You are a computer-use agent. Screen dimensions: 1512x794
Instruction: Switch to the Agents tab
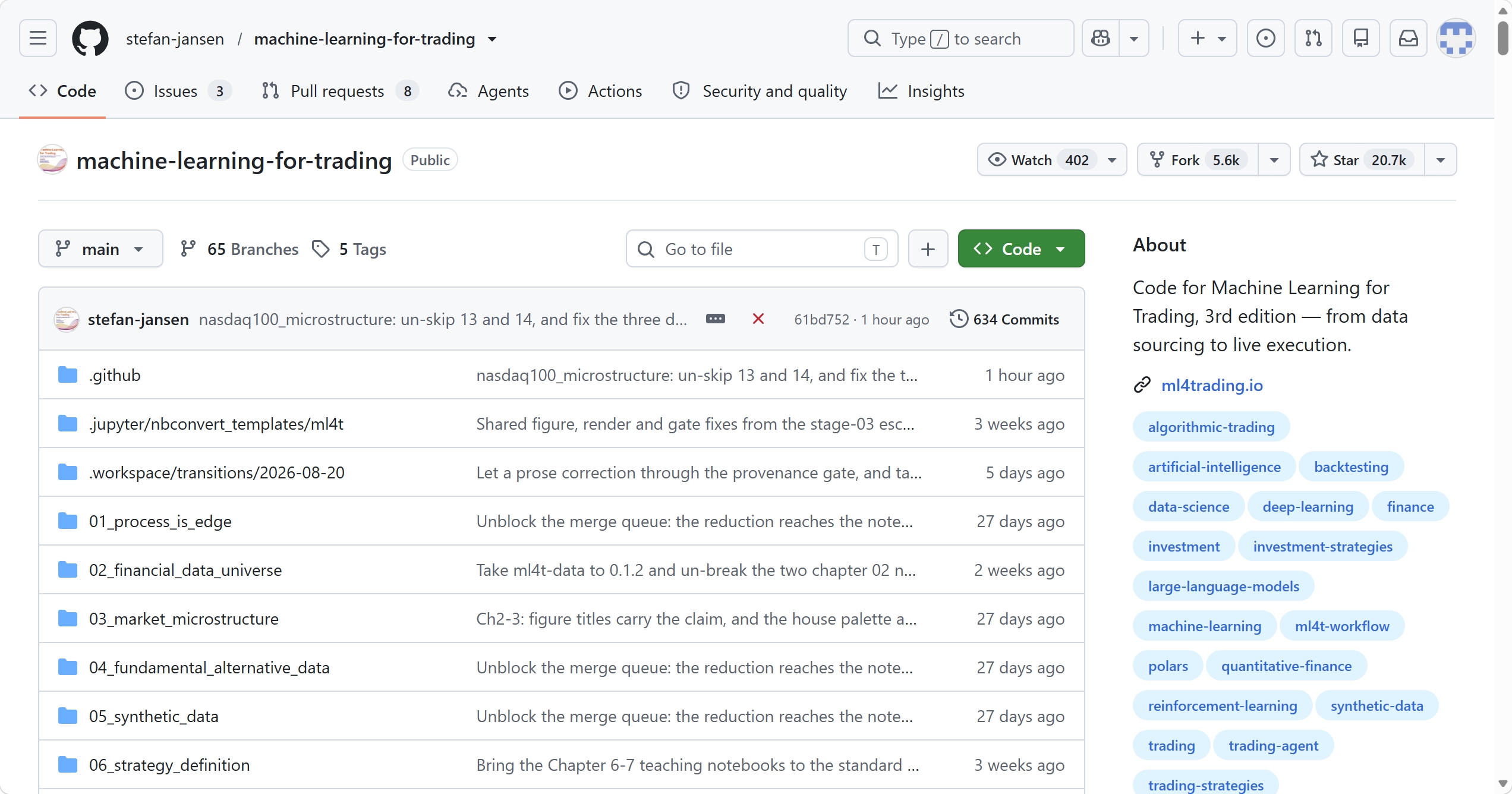pyautogui.click(x=489, y=91)
